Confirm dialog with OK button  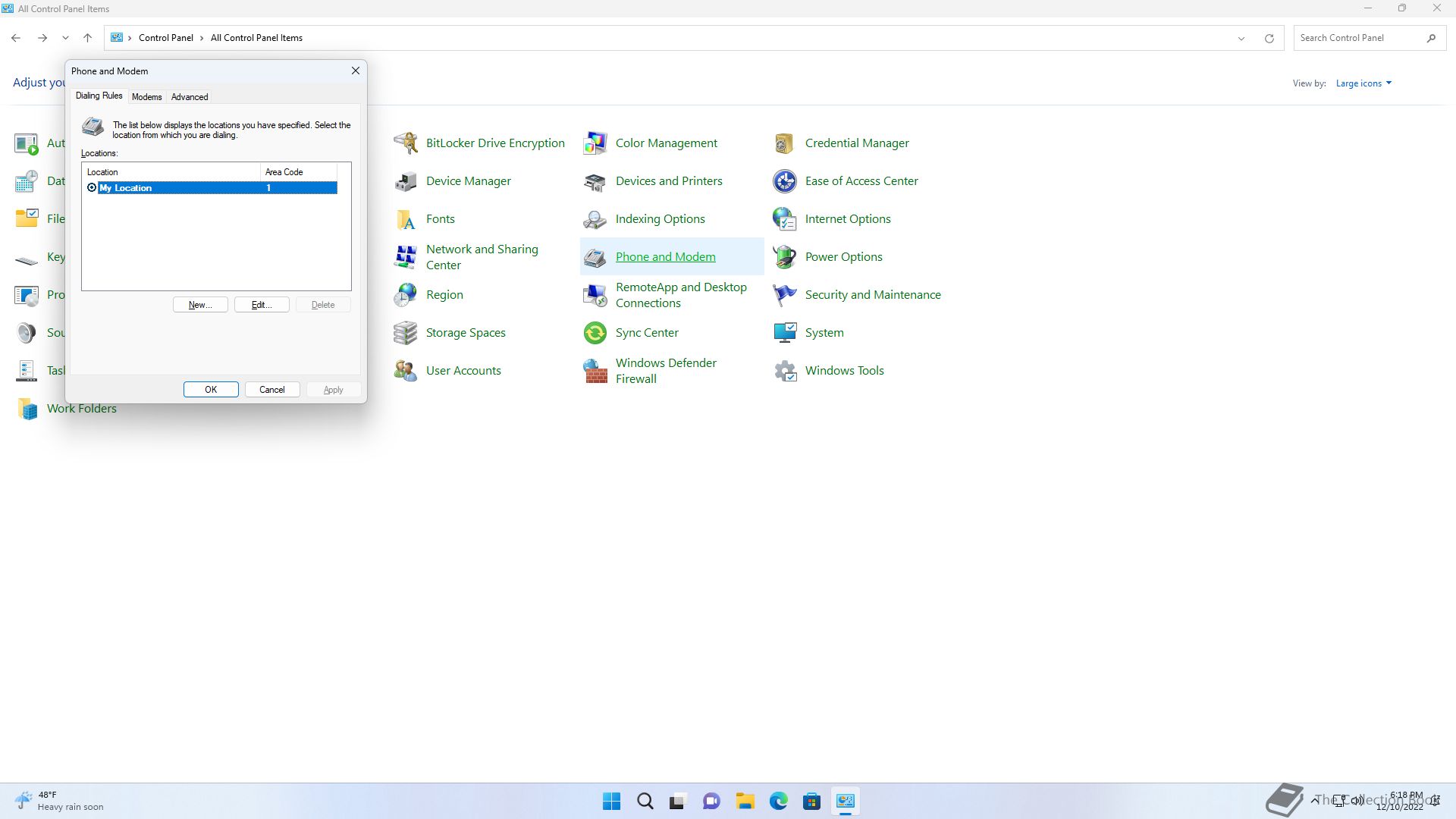click(211, 390)
